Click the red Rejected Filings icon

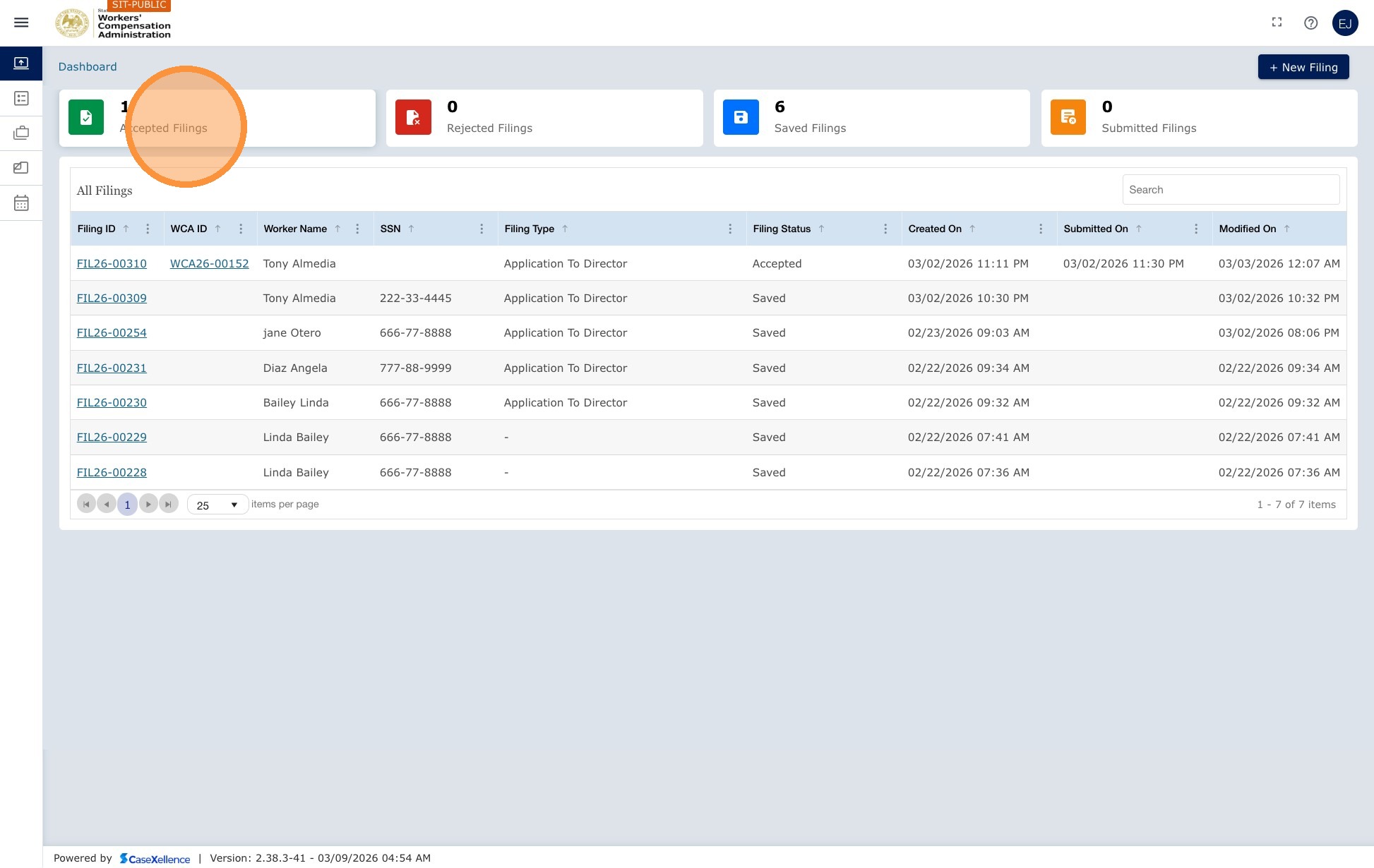coord(413,117)
